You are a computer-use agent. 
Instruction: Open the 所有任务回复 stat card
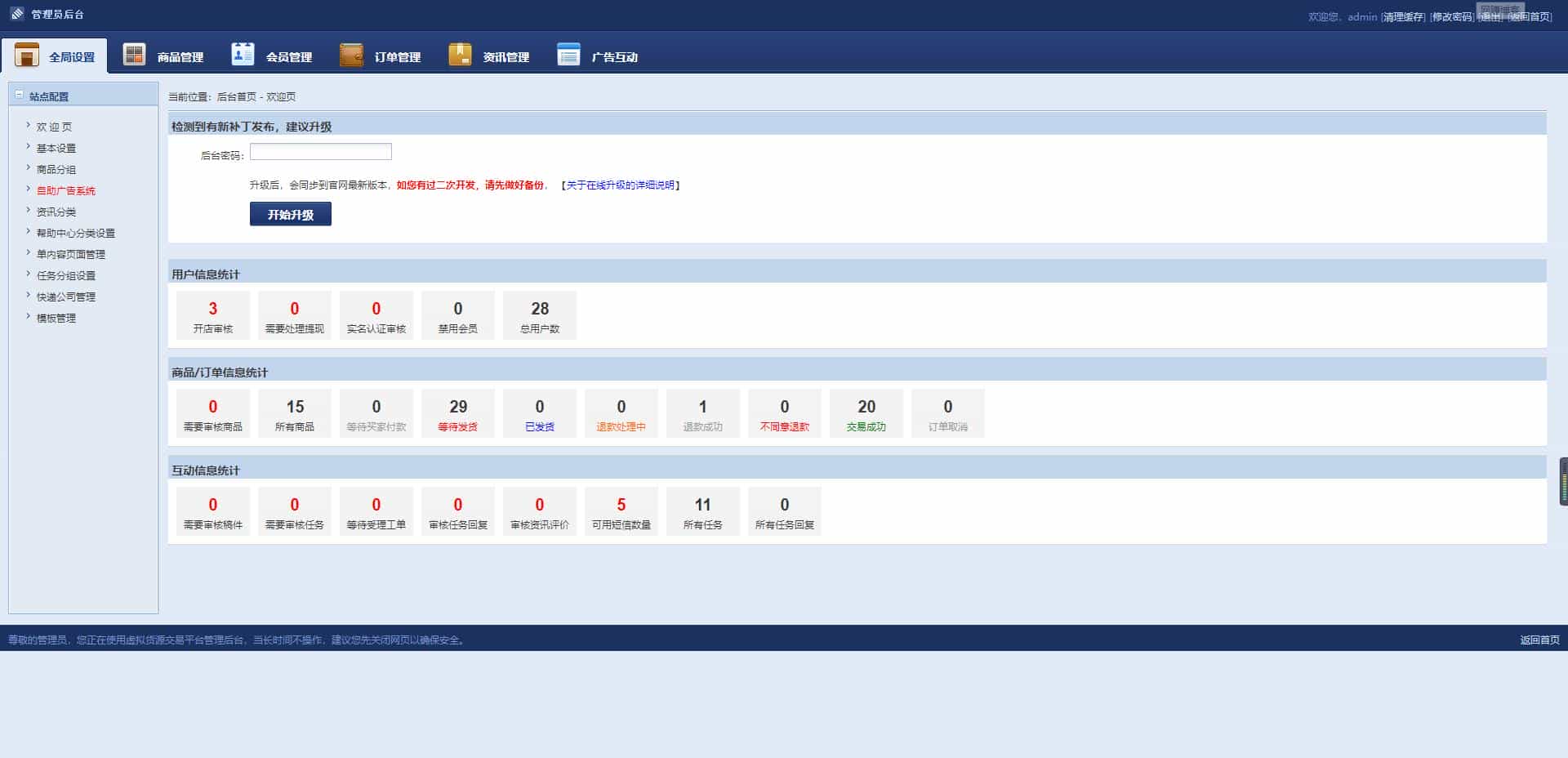(785, 511)
